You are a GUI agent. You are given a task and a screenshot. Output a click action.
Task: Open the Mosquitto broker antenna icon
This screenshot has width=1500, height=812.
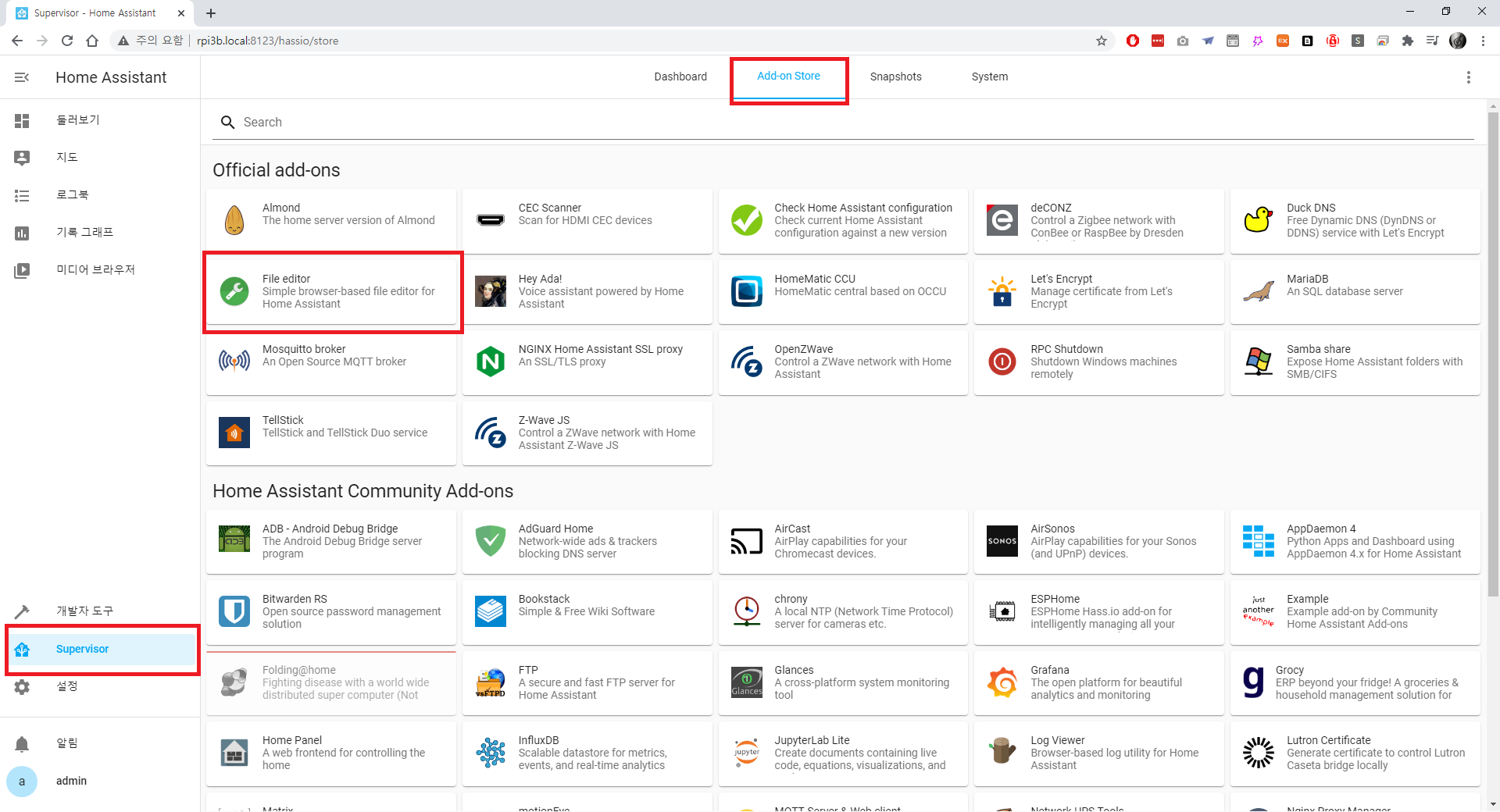234,361
